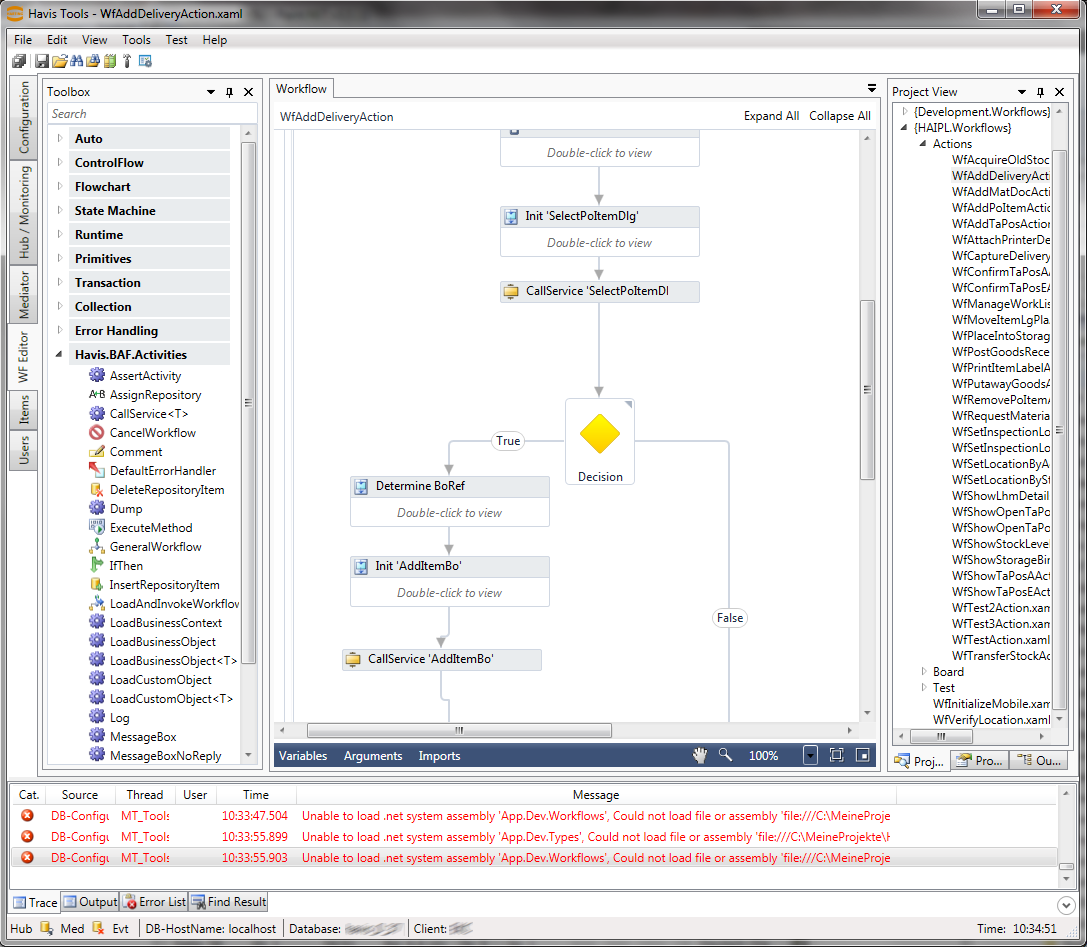Click the Toolbox Search input field
This screenshot has height=947, width=1087.
pyautogui.click(x=139, y=114)
